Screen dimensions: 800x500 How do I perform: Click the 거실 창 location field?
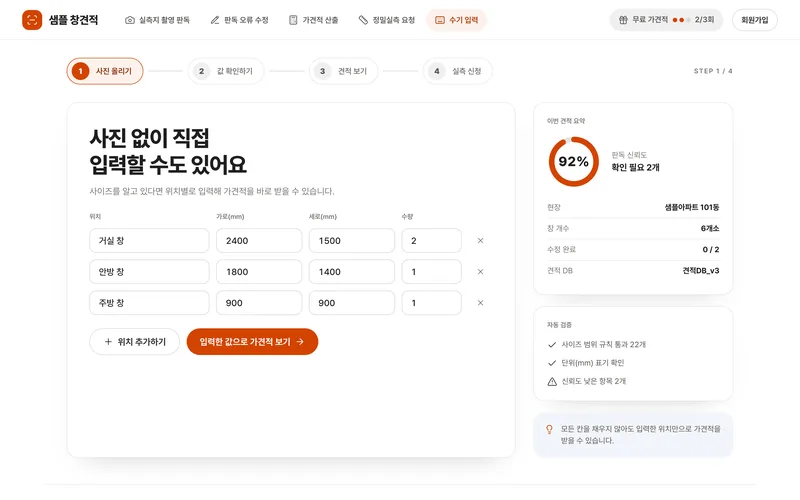coord(149,241)
